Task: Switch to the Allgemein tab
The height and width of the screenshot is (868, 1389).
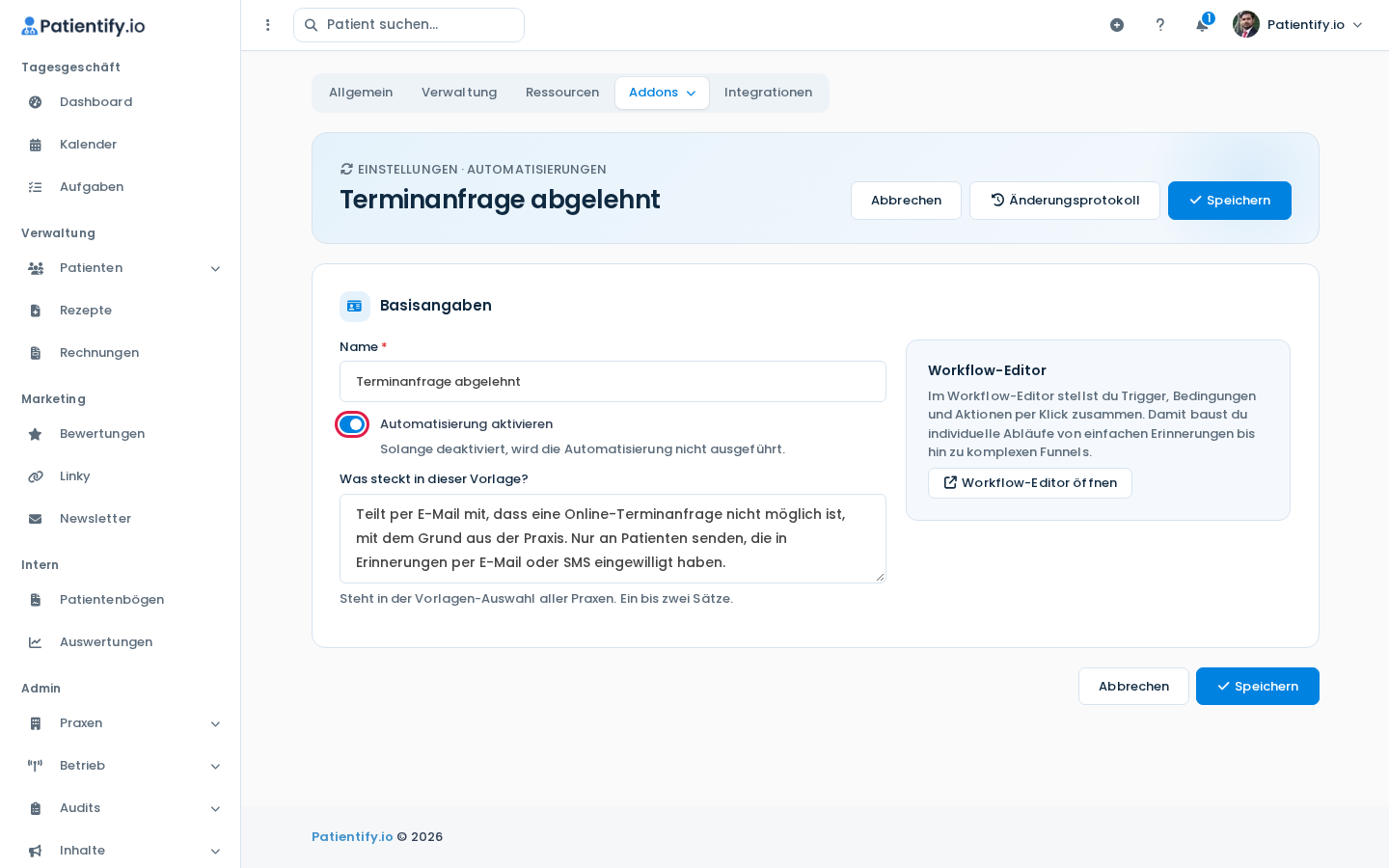Action: point(361,93)
